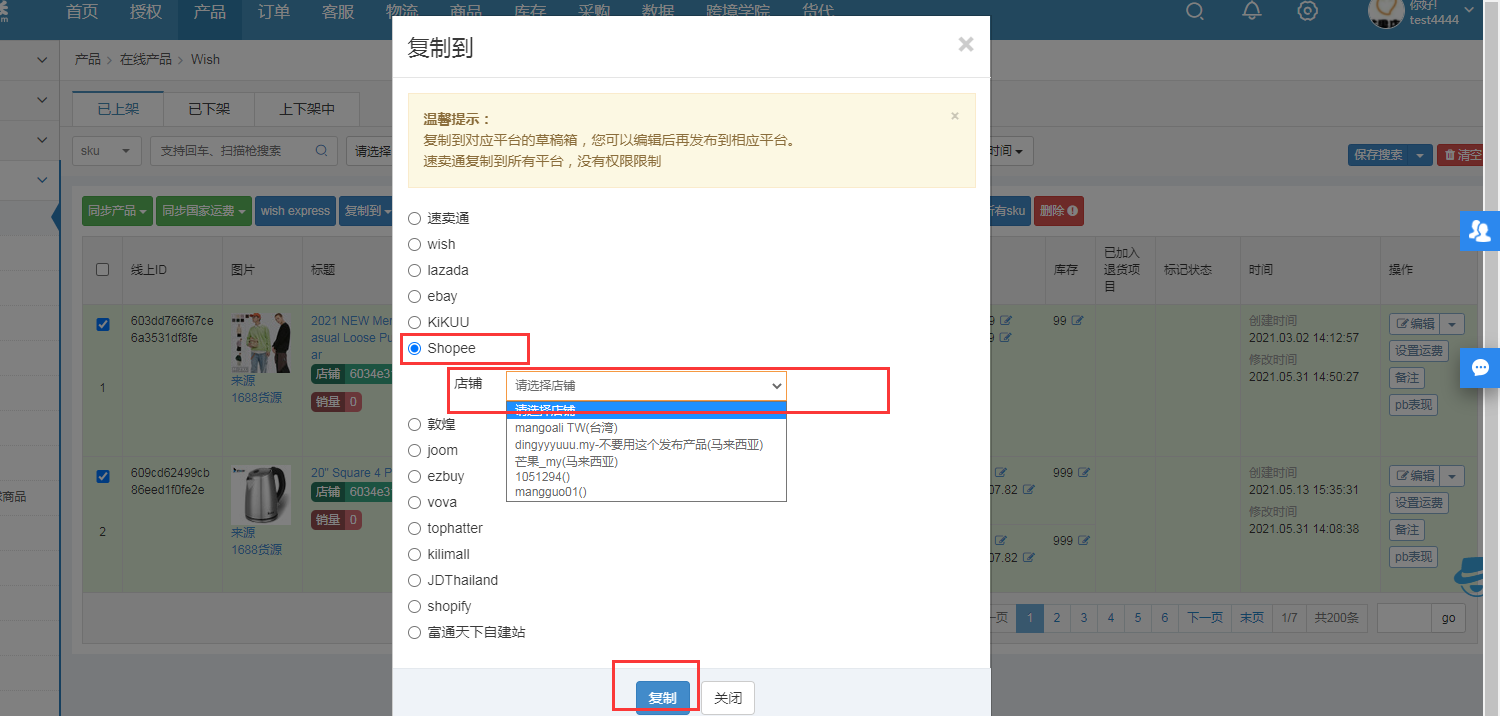The height and width of the screenshot is (716, 1500).
Task: Switch to the 已上架 tab
Action: tap(118, 109)
